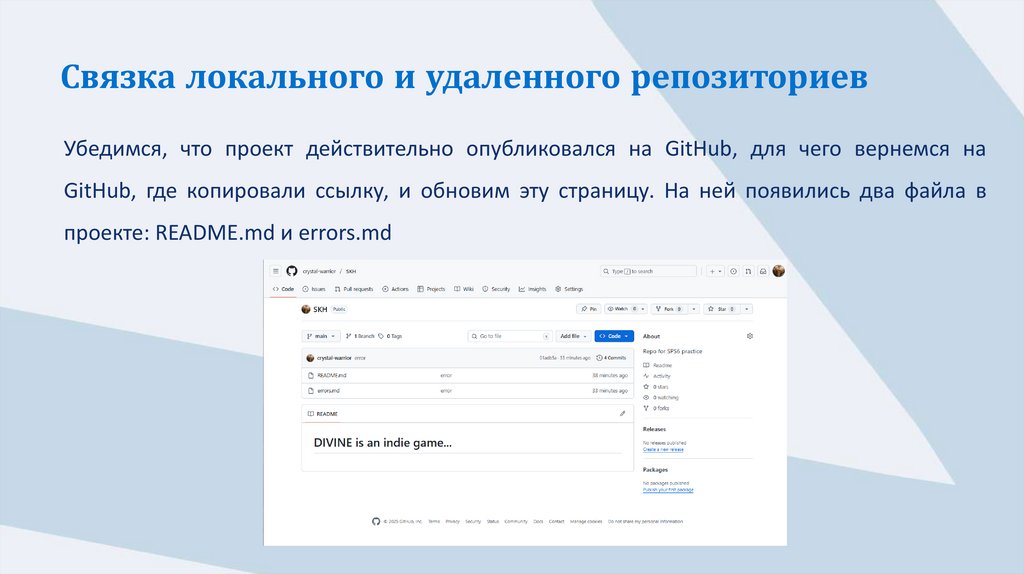Open pull requests icon in top header

coord(748,271)
